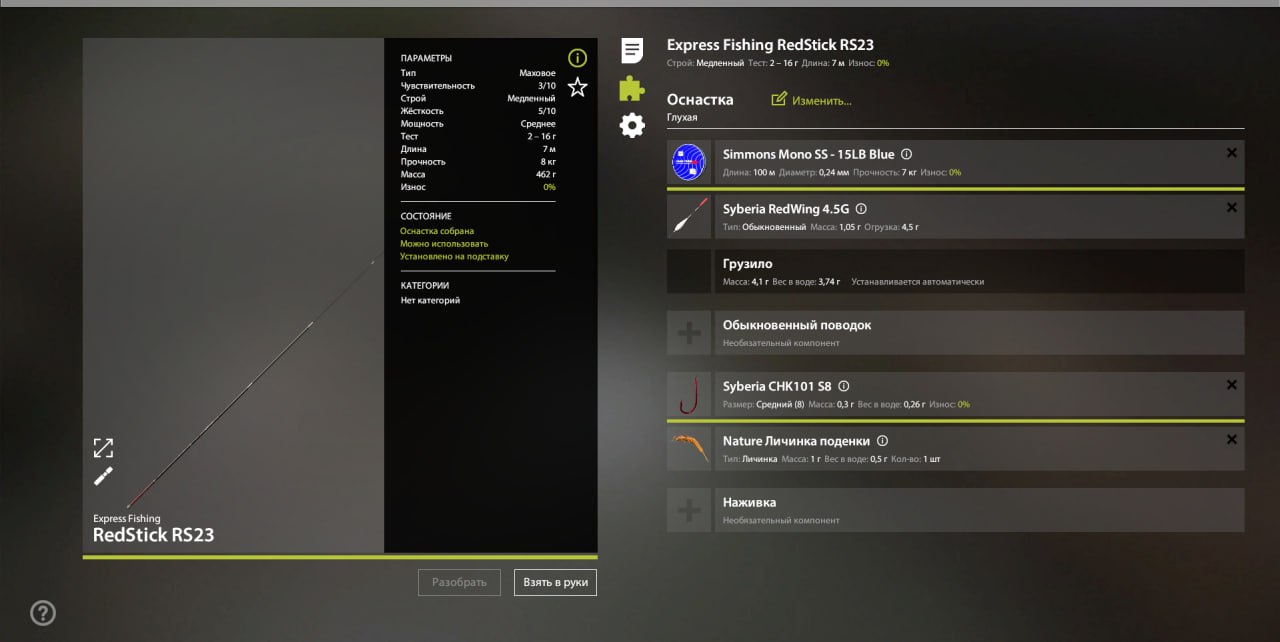Click the Разобрать button
This screenshot has width=1280, height=642.
pyautogui.click(x=459, y=582)
